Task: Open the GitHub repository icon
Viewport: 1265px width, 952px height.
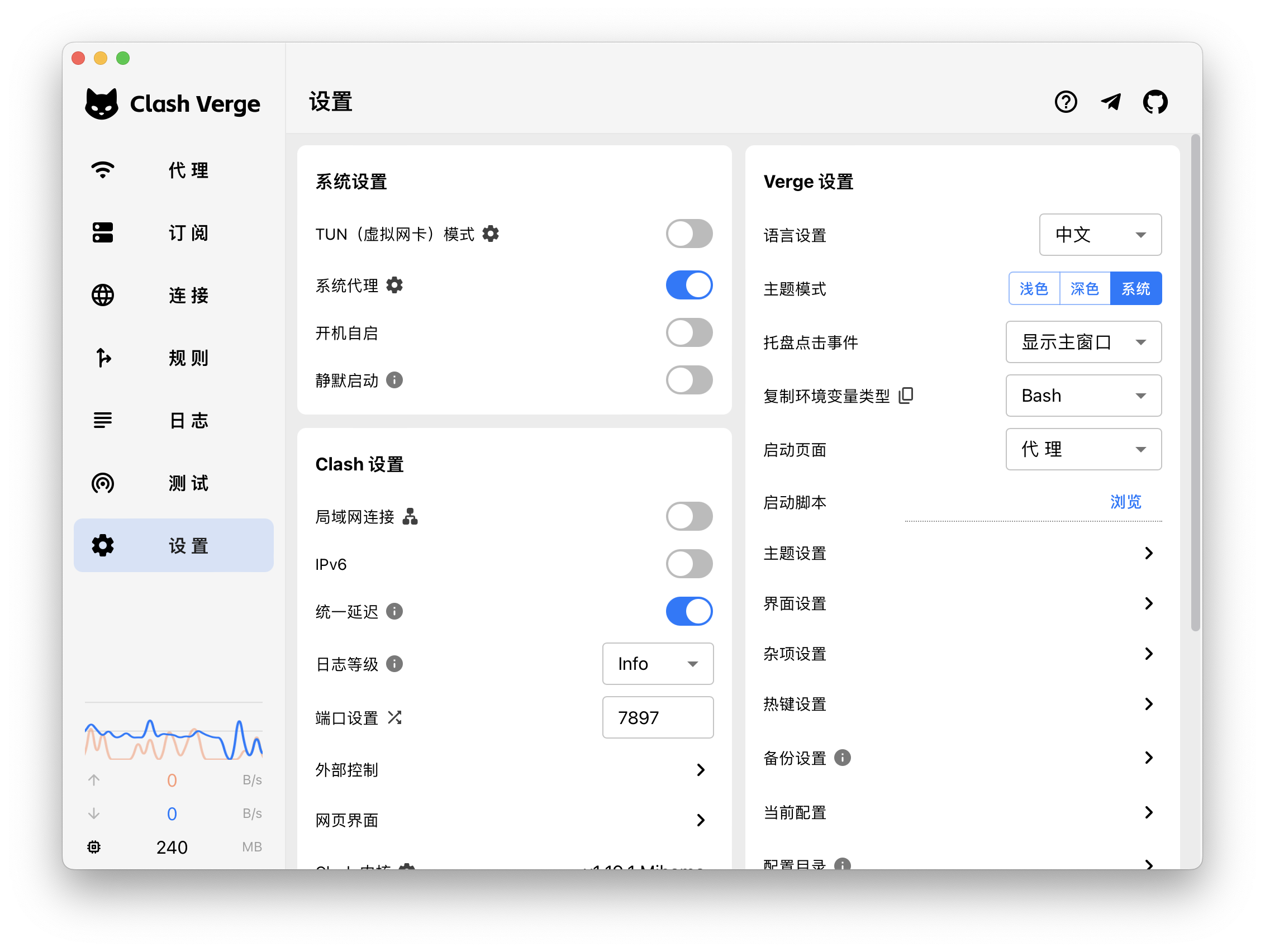Action: coord(1155,102)
